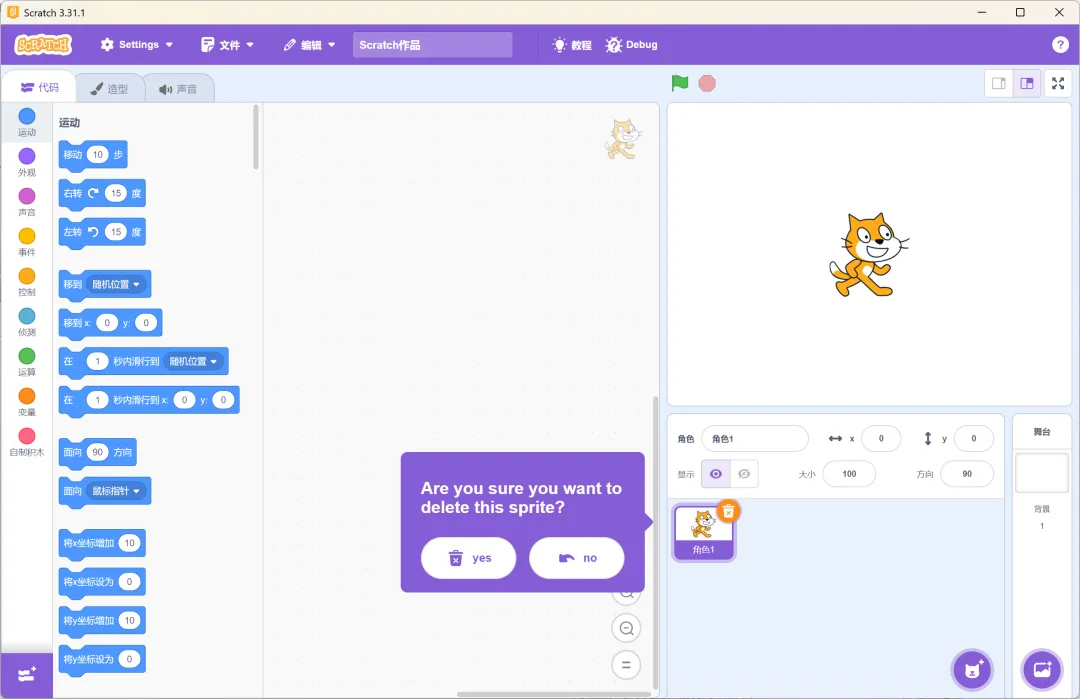Click the sprite y coordinate field
The height and width of the screenshot is (699, 1080).
(x=973, y=439)
